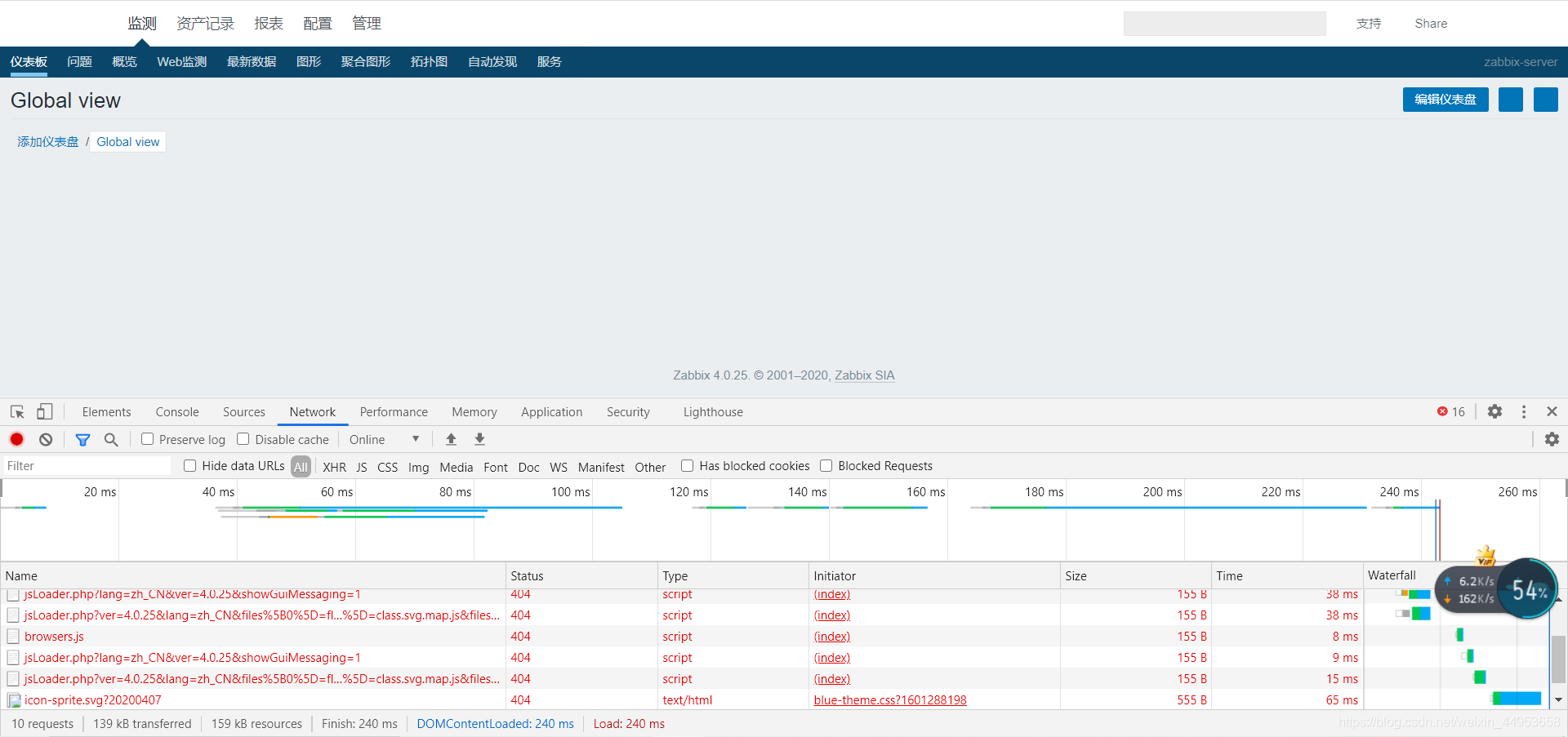Click the icon-sprite.svg file icon
The width and height of the screenshot is (1568, 737).
[14, 700]
